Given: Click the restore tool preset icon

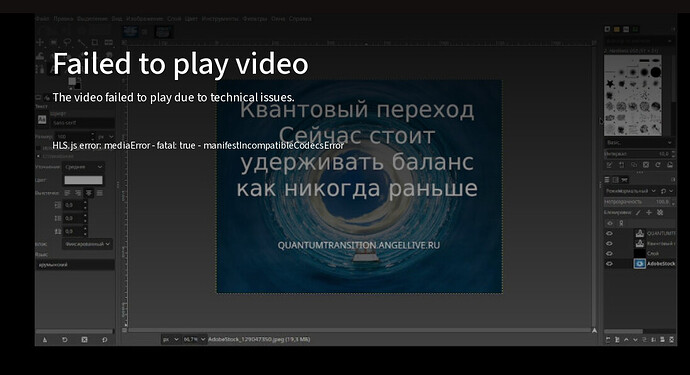Looking at the screenshot, I should click(65, 340).
